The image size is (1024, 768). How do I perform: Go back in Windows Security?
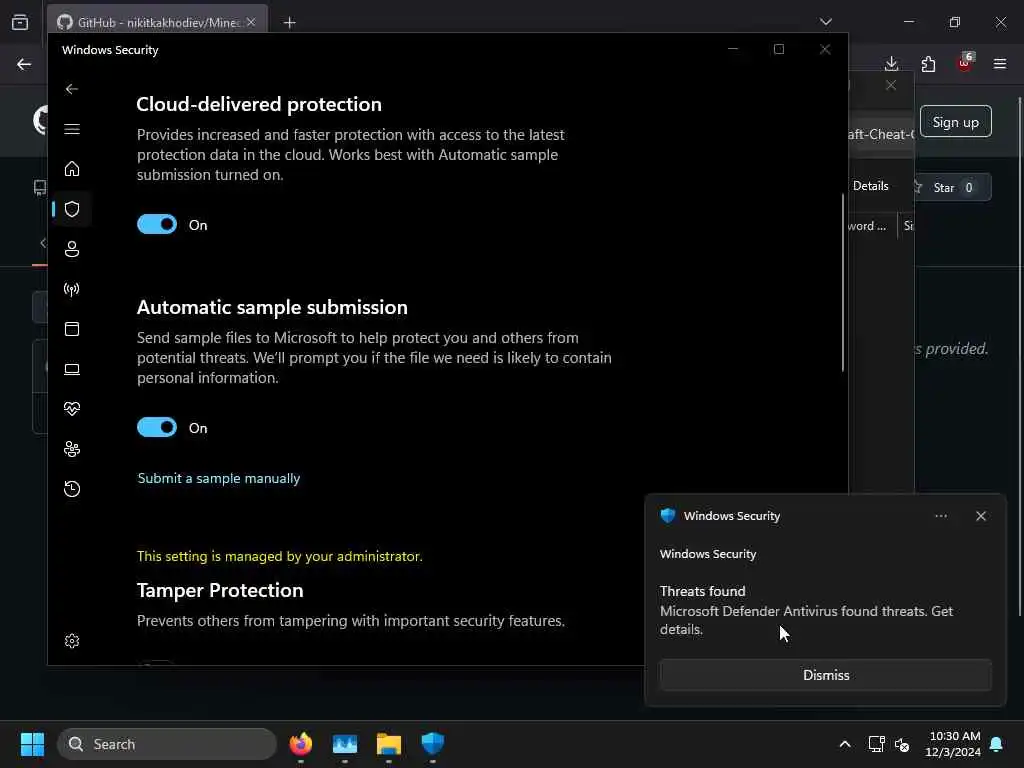(72, 89)
